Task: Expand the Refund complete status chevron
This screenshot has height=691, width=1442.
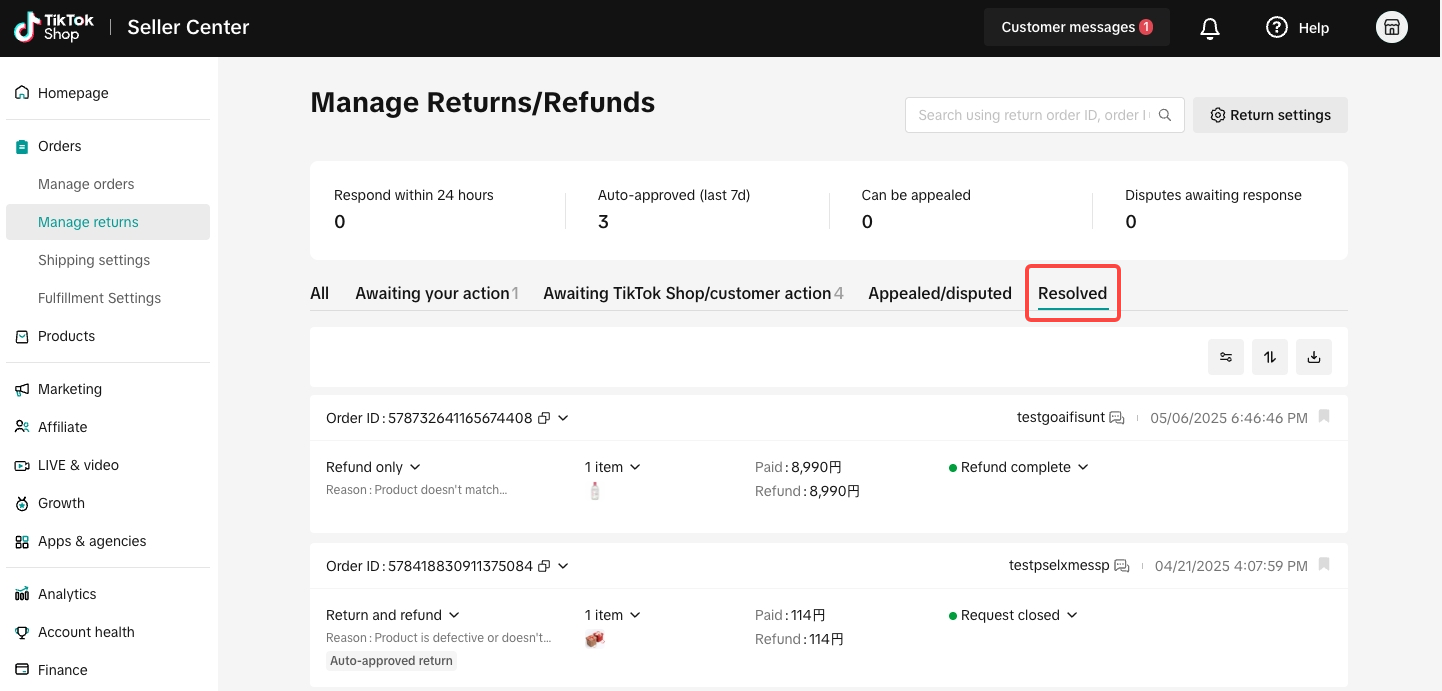Action: [x=1083, y=467]
